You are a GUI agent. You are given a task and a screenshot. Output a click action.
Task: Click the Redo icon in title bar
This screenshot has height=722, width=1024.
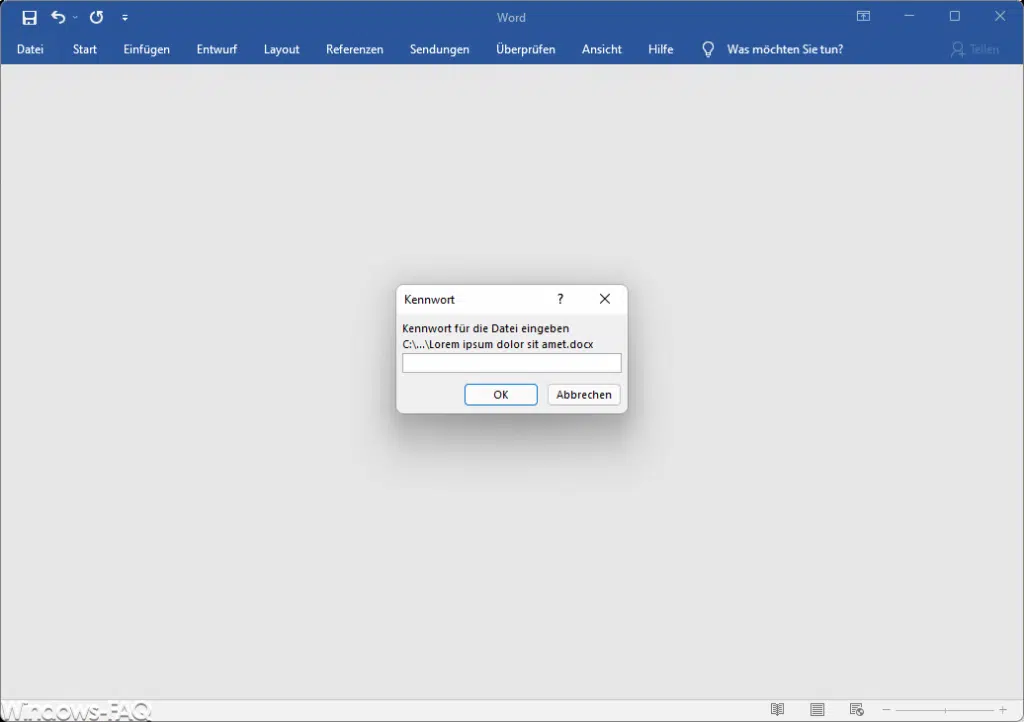click(x=96, y=17)
